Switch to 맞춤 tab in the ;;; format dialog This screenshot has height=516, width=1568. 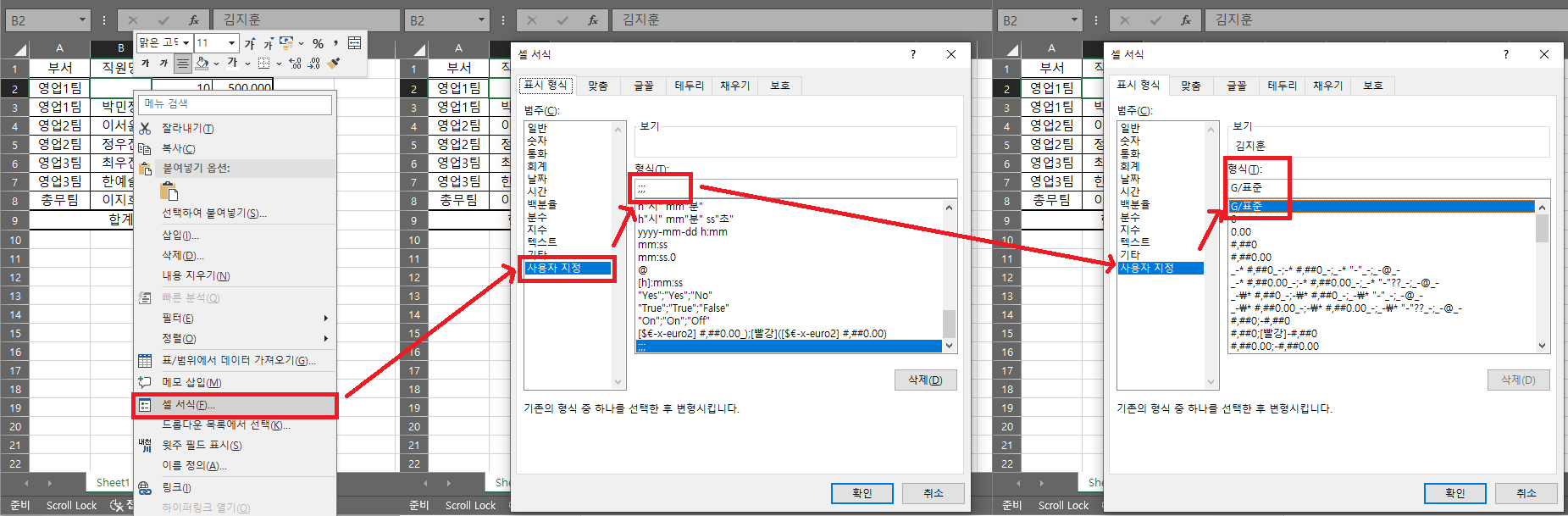coord(598,86)
